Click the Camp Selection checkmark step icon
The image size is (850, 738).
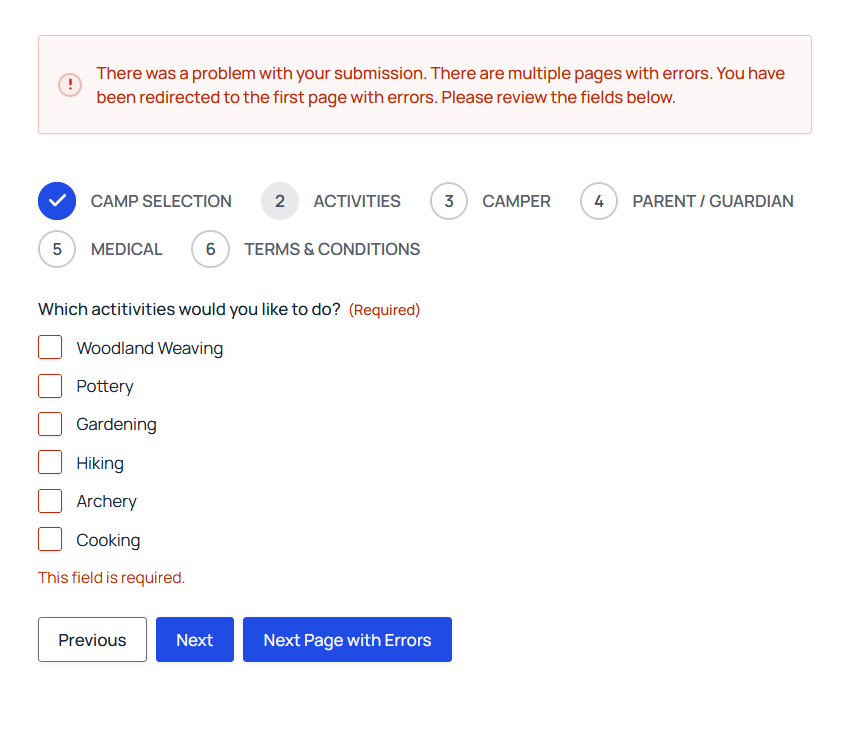click(x=57, y=201)
